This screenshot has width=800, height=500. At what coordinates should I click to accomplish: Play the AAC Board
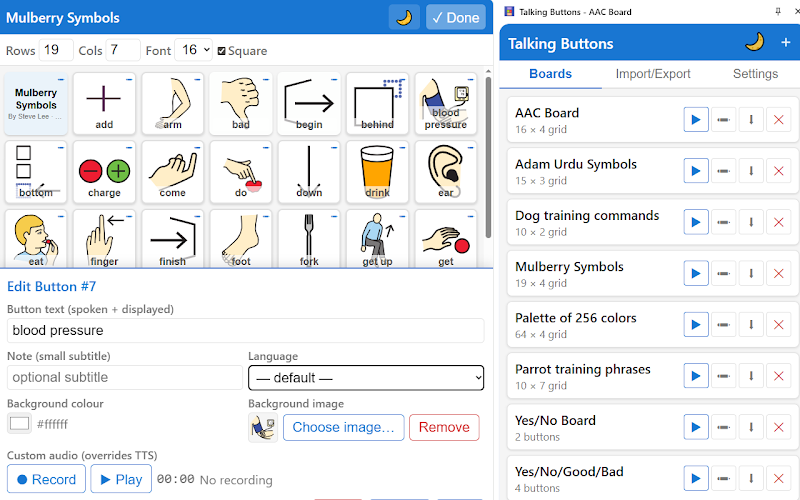pyautogui.click(x=696, y=120)
